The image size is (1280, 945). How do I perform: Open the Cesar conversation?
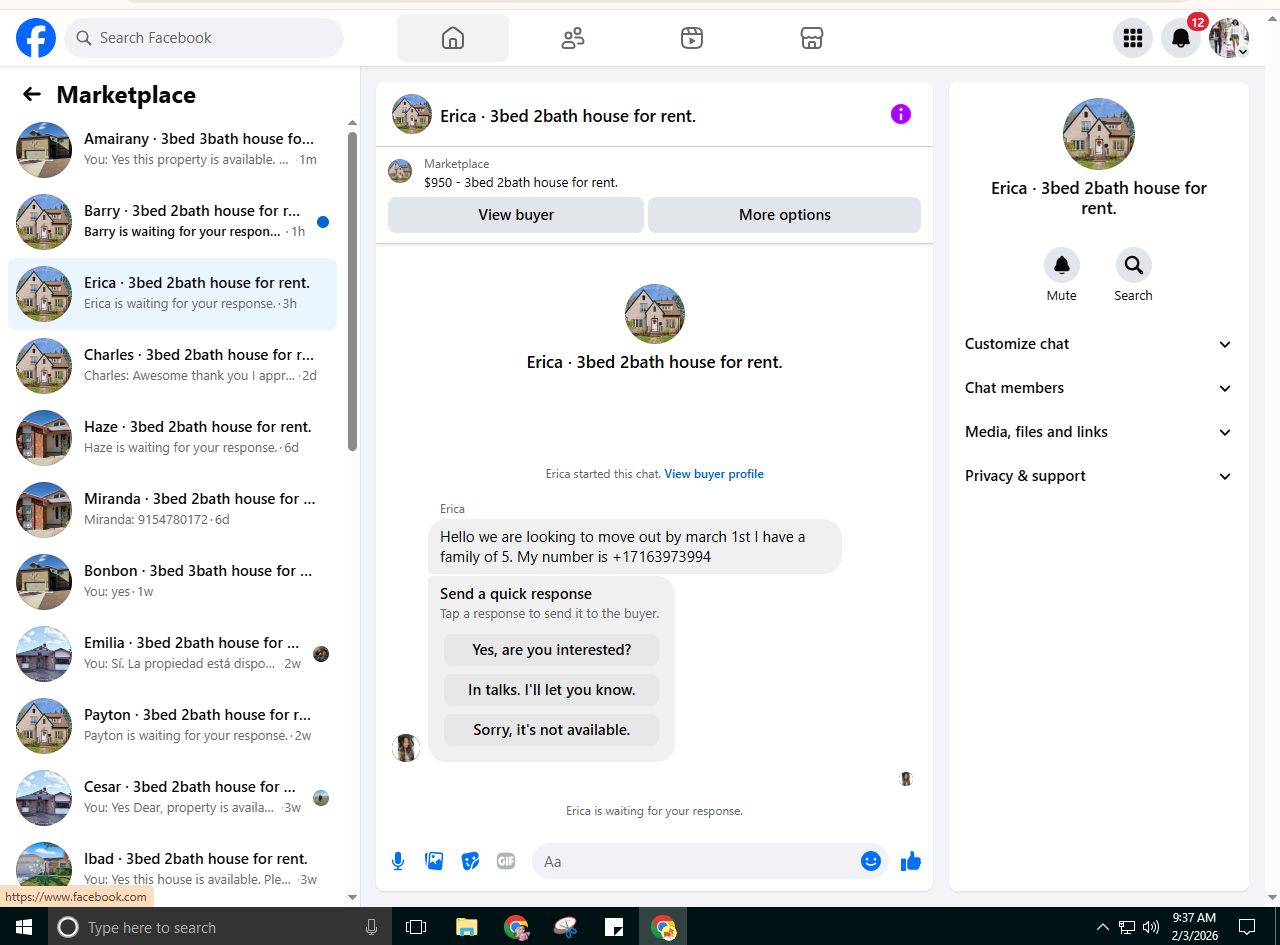click(173, 798)
